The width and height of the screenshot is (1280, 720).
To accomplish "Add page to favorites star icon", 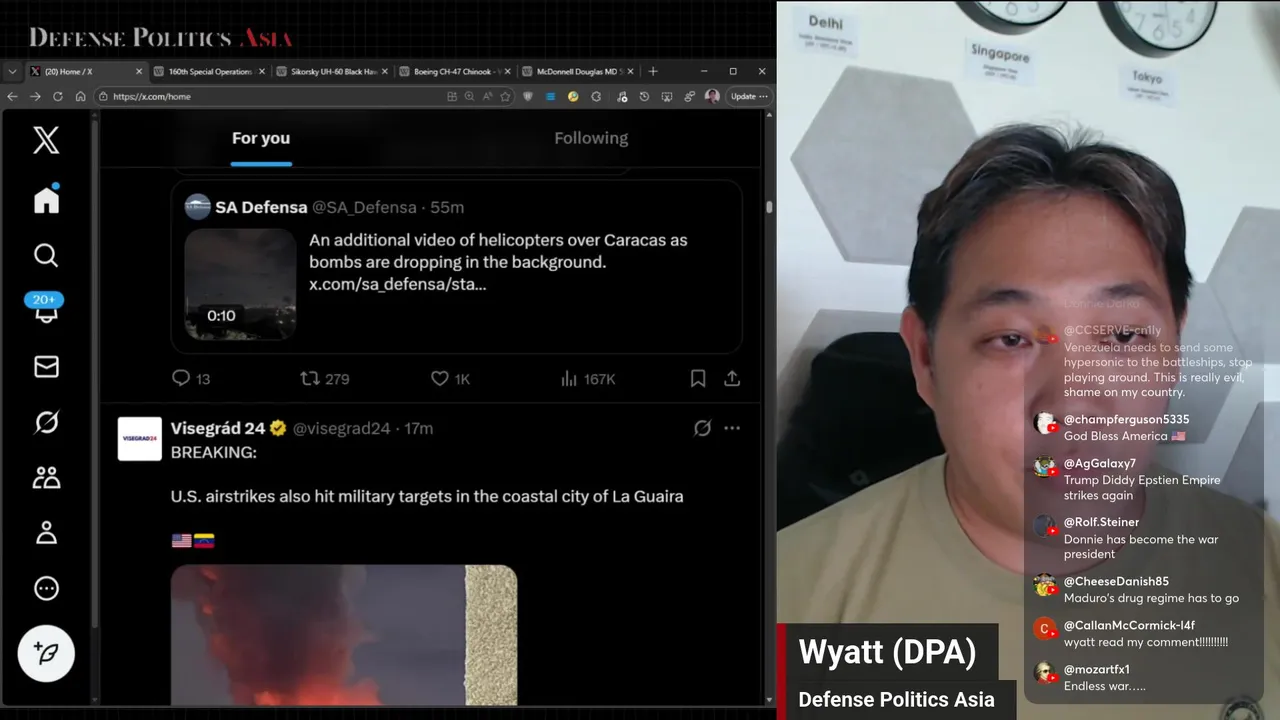I will coord(505,96).
